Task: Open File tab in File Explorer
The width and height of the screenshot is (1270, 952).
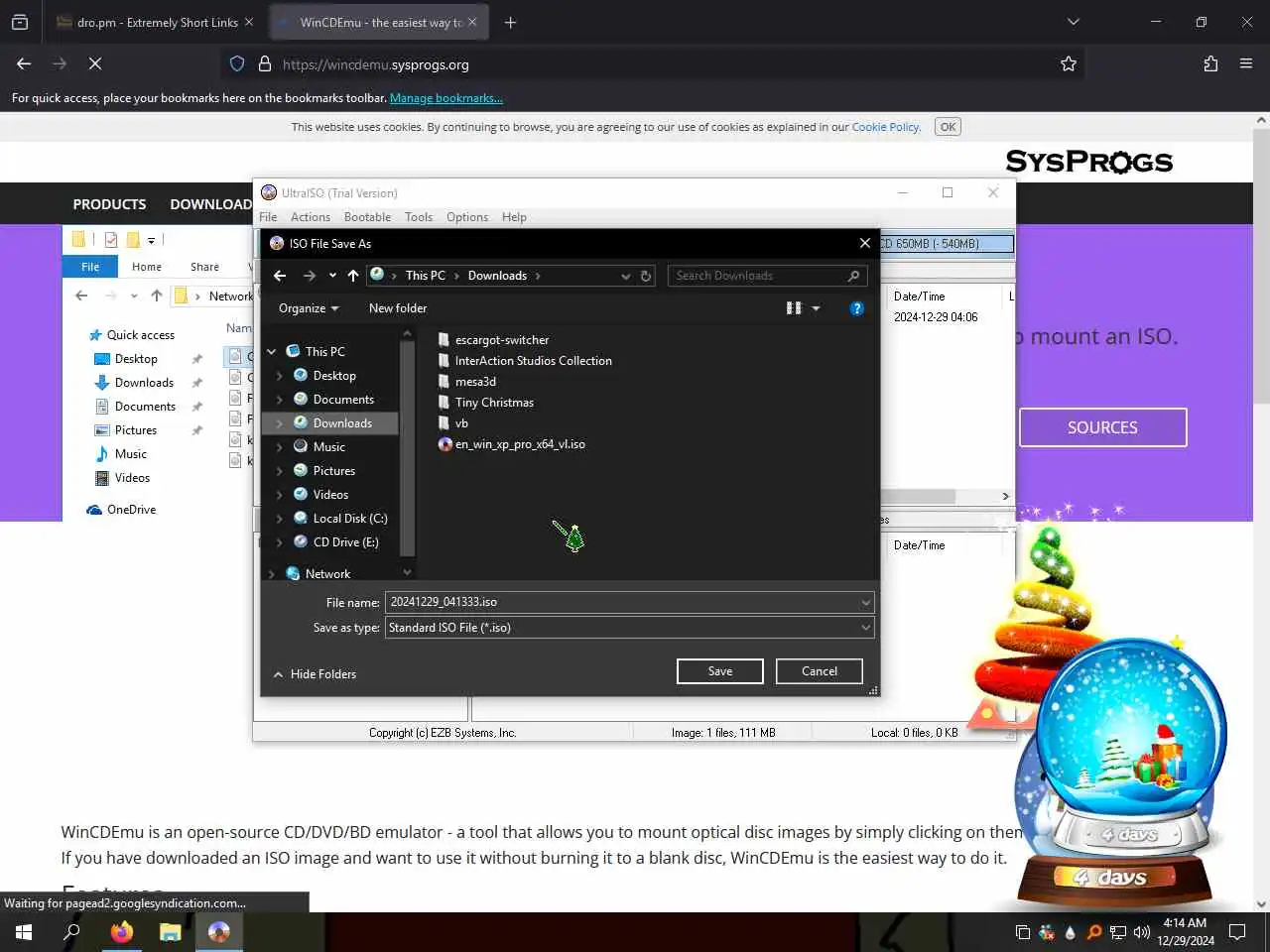Action: tap(90, 267)
